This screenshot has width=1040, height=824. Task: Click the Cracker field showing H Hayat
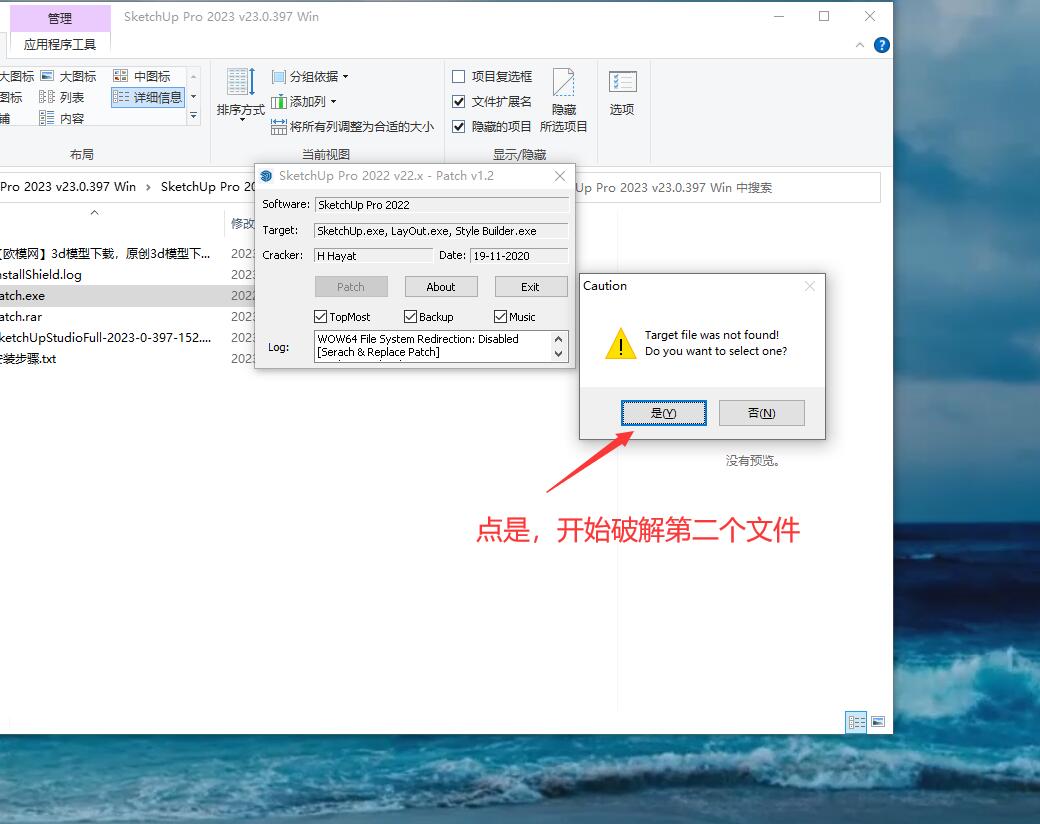373,255
